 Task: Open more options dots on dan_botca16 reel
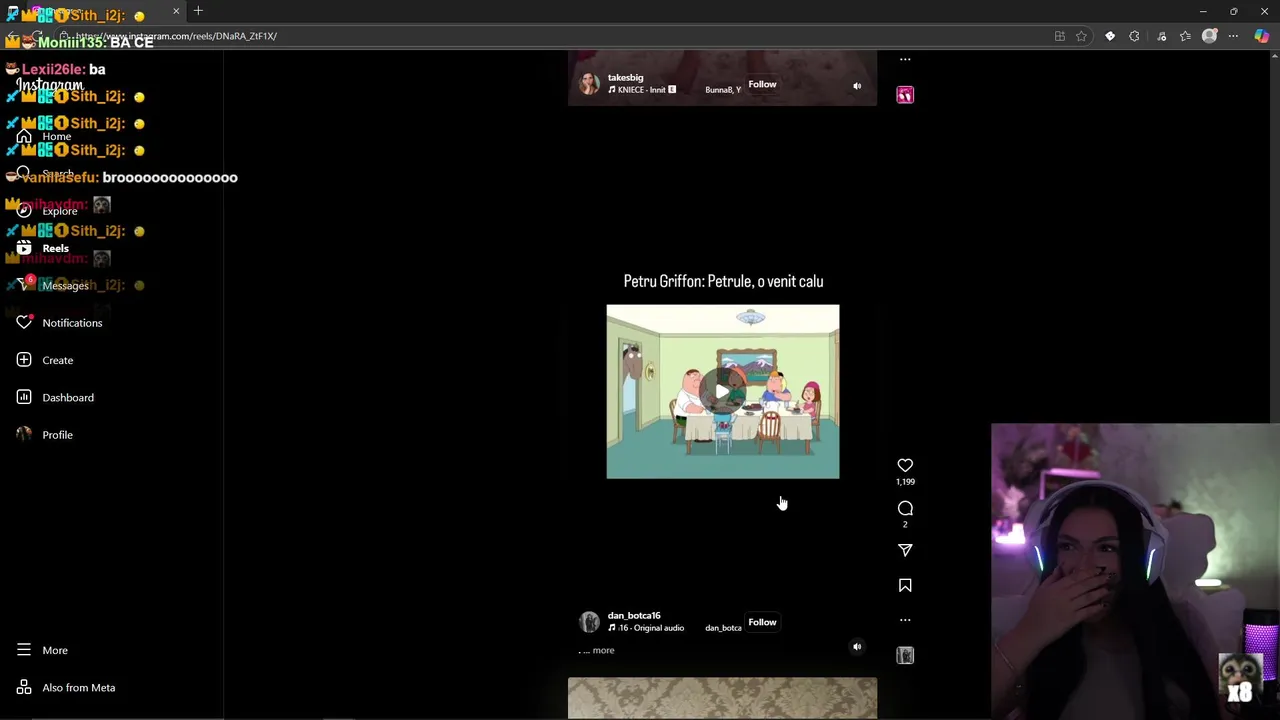tap(905, 620)
